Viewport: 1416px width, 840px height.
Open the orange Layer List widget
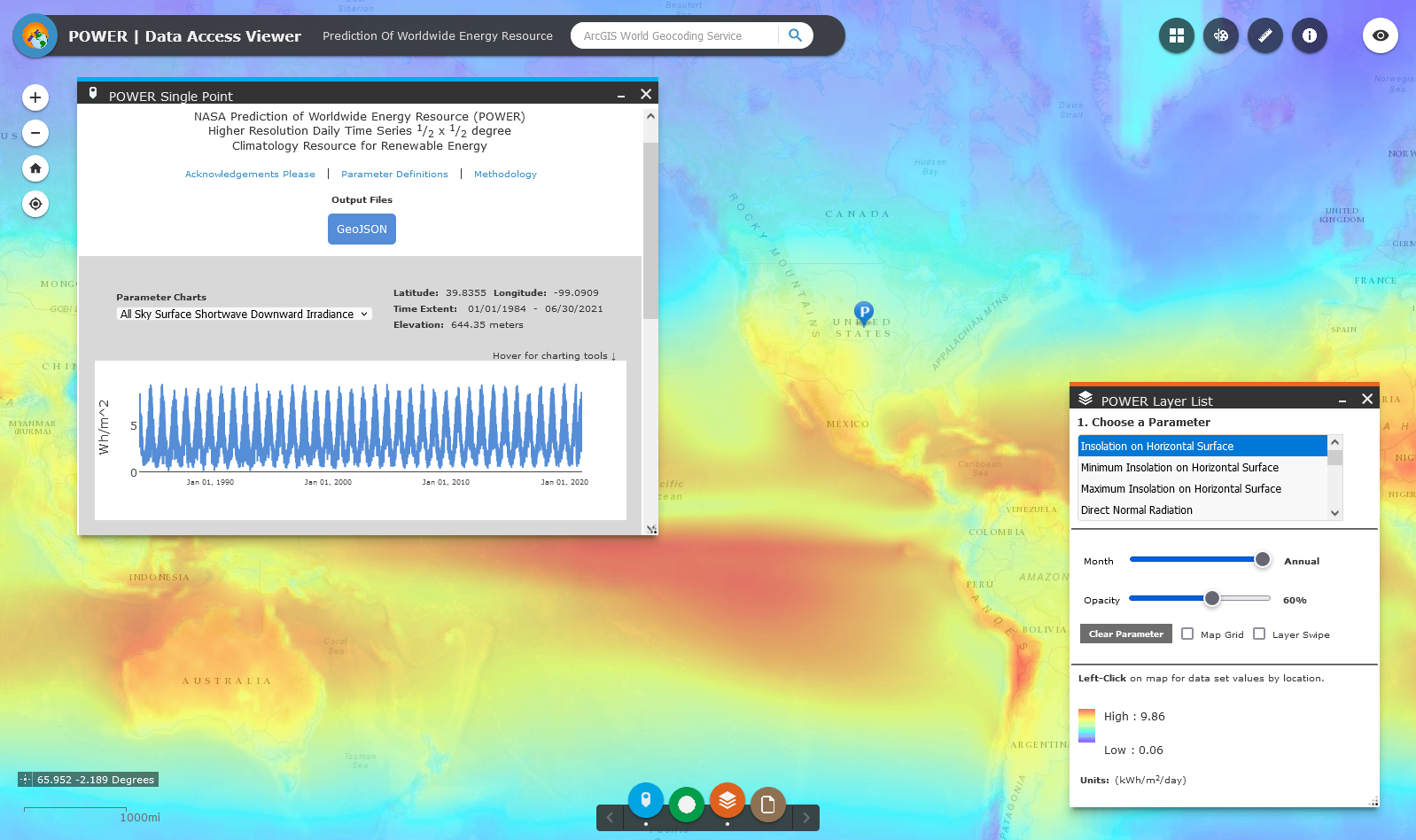(x=727, y=801)
